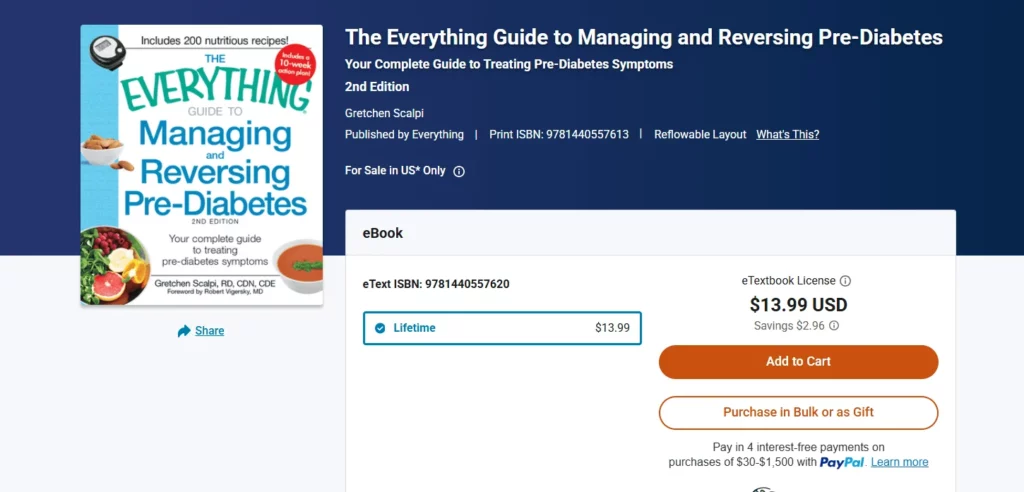Click the What's This? link
This screenshot has height=492, width=1024.
tap(787, 134)
